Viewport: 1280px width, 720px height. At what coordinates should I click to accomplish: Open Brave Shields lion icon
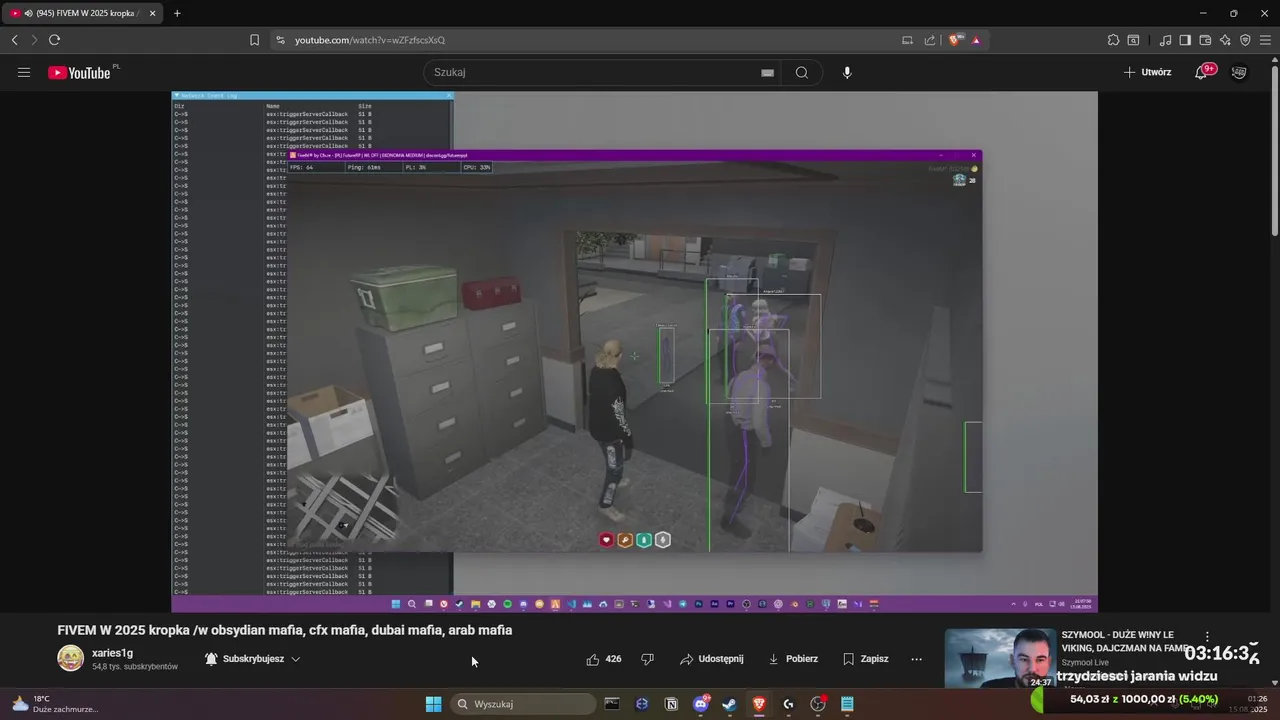pos(955,40)
